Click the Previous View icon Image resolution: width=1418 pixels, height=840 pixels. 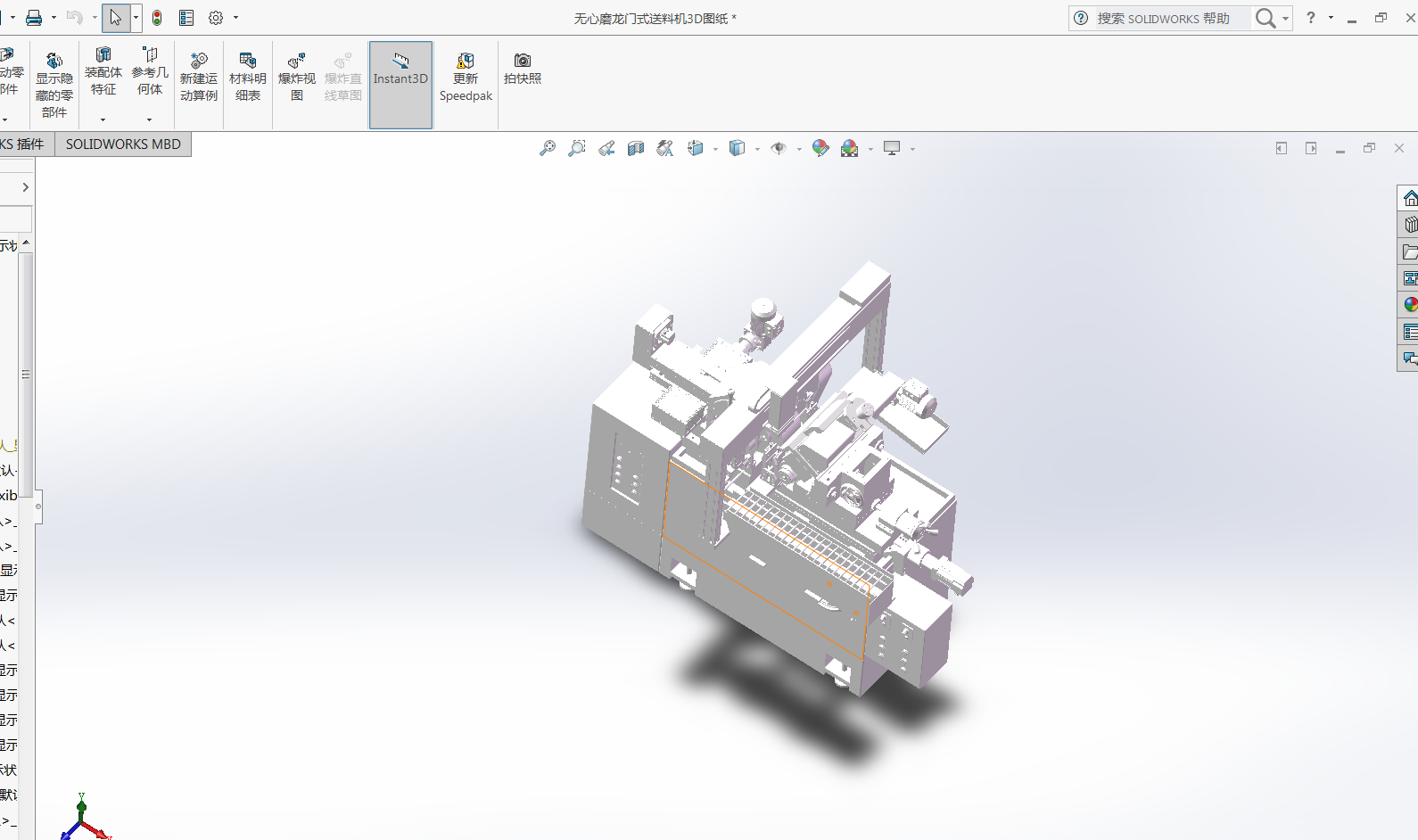(606, 148)
